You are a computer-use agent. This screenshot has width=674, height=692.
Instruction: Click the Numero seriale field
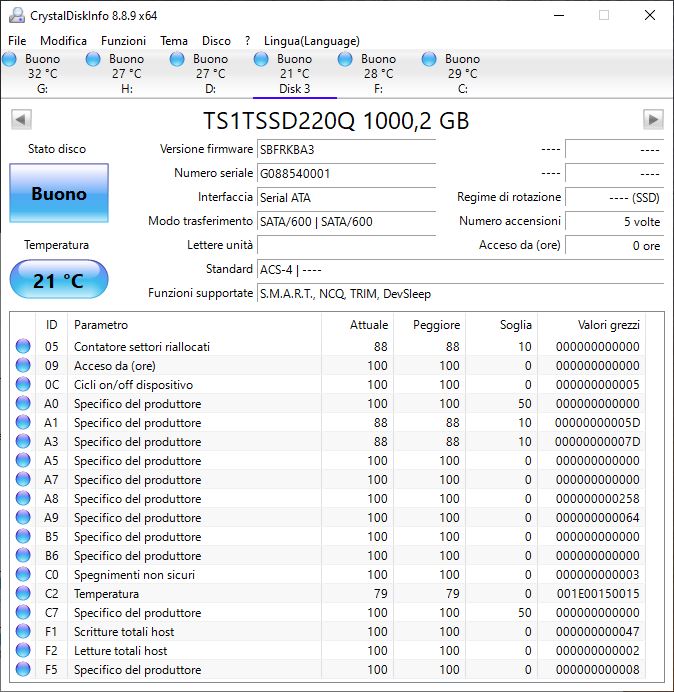346,173
